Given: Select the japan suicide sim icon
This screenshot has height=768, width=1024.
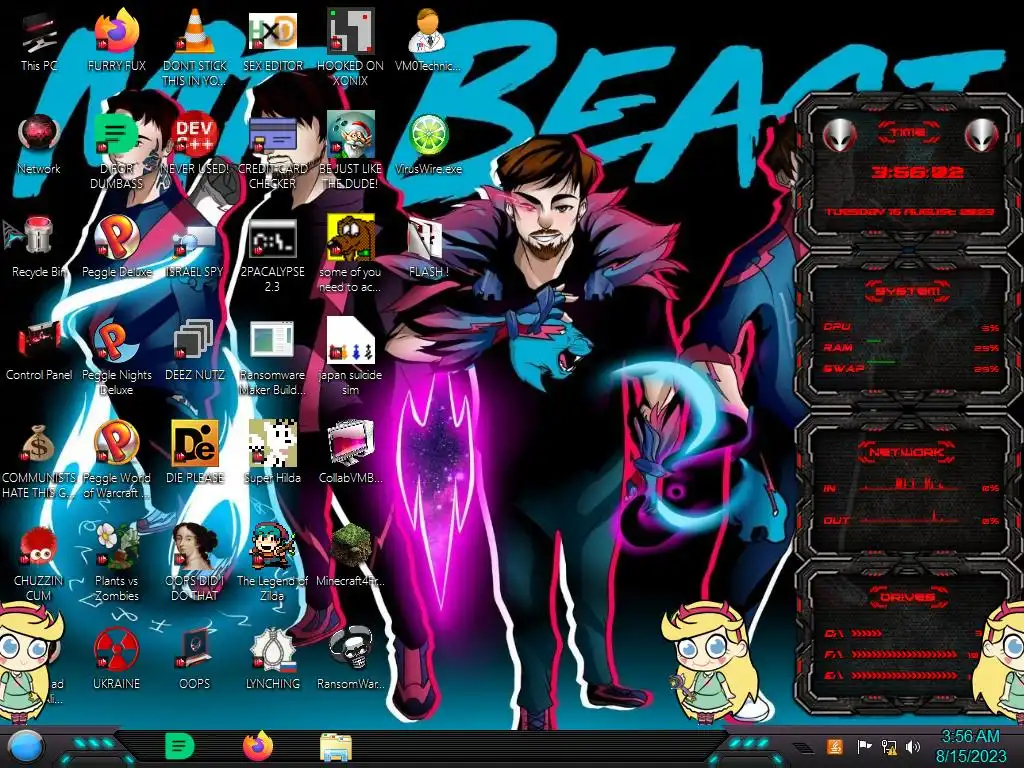Looking at the screenshot, I should coord(351,358).
